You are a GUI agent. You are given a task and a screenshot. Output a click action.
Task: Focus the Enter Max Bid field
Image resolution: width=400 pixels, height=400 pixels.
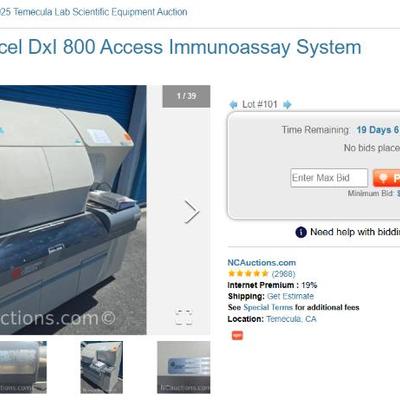click(x=329, y=178)
